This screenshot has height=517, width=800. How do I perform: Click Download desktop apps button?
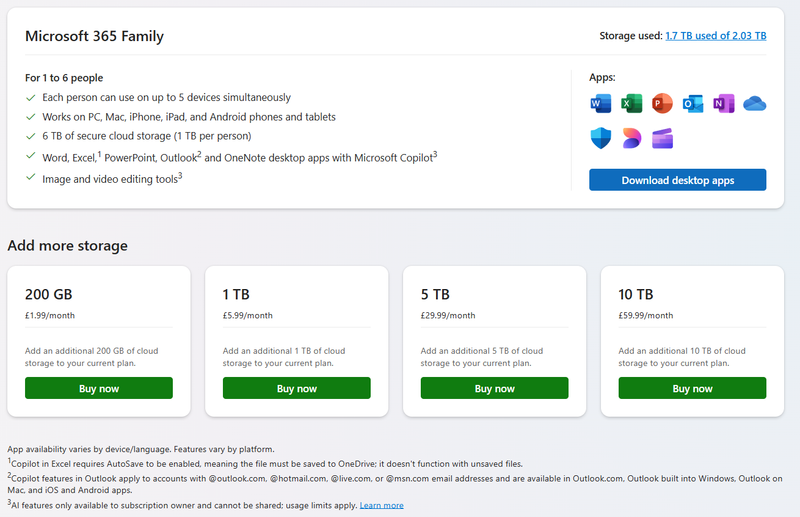coord(677,180)
